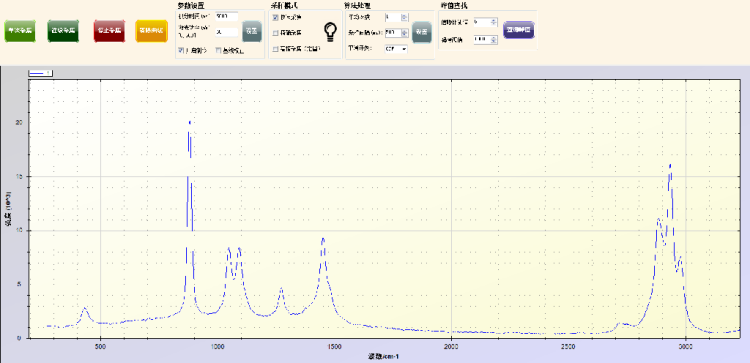Viewport: 750px width, 363px height.
Task: Toggle the first checked acquisition mode checkbox
Action: [276, 17]
